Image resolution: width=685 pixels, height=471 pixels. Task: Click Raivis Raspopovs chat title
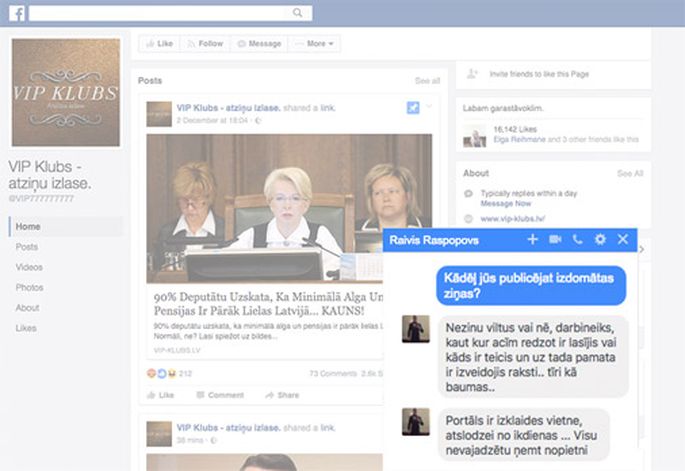(x=434, y=240)
